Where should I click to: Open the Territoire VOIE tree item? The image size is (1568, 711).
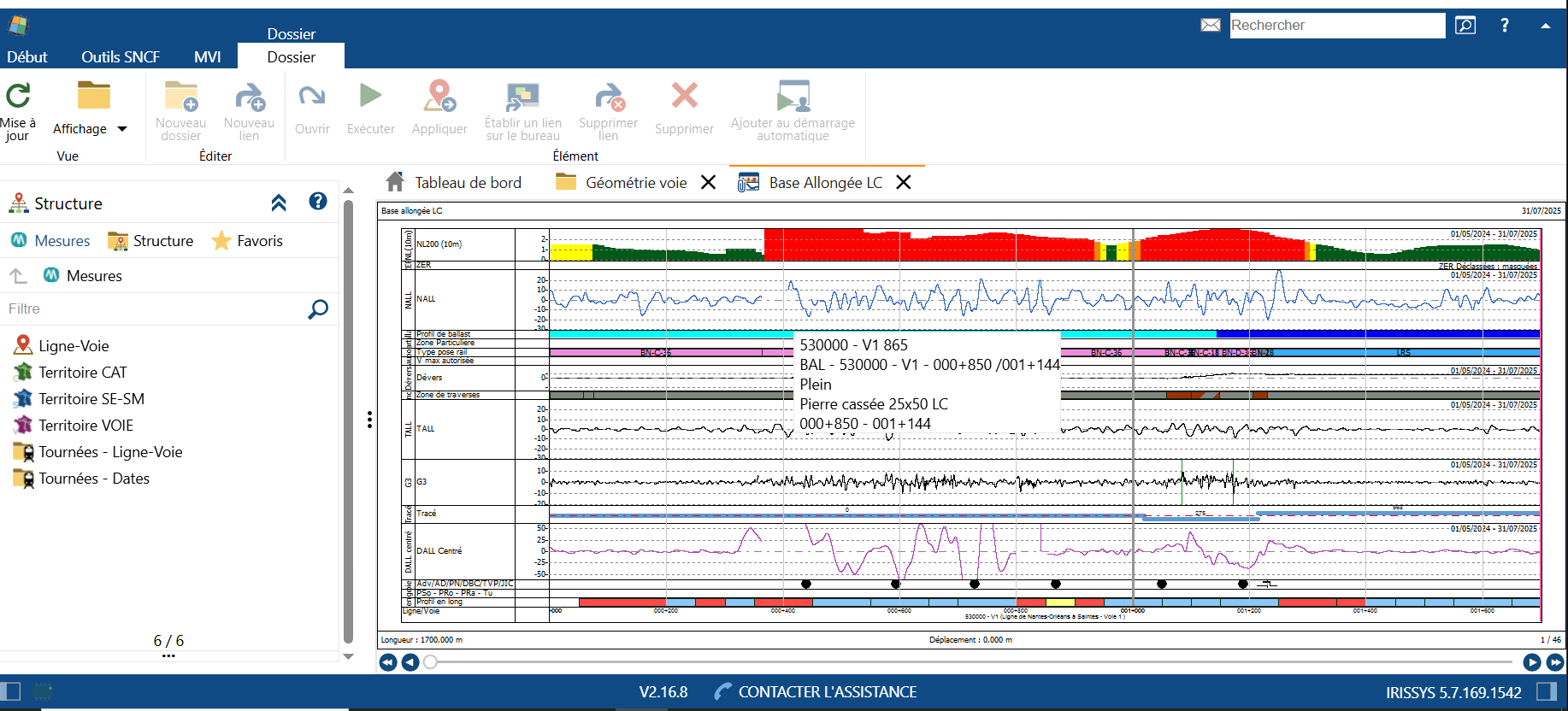85,426
